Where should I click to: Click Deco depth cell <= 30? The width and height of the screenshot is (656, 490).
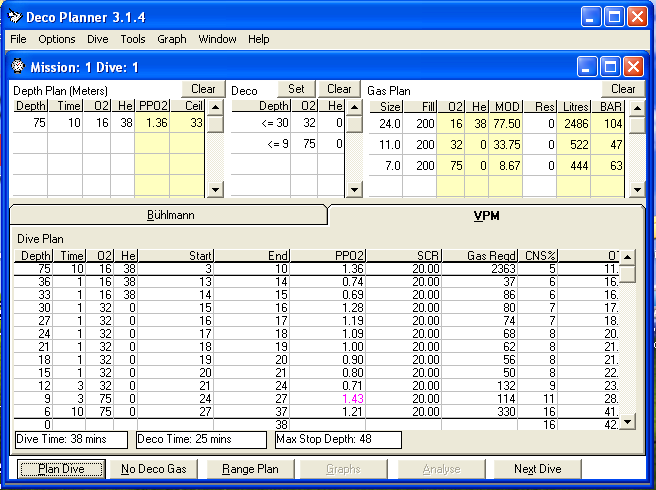coord(261,123)
